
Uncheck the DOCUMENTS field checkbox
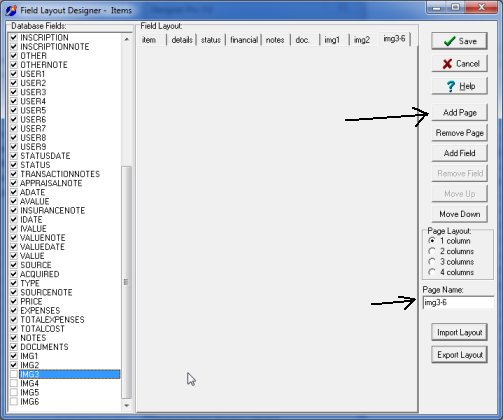(14, 347)
